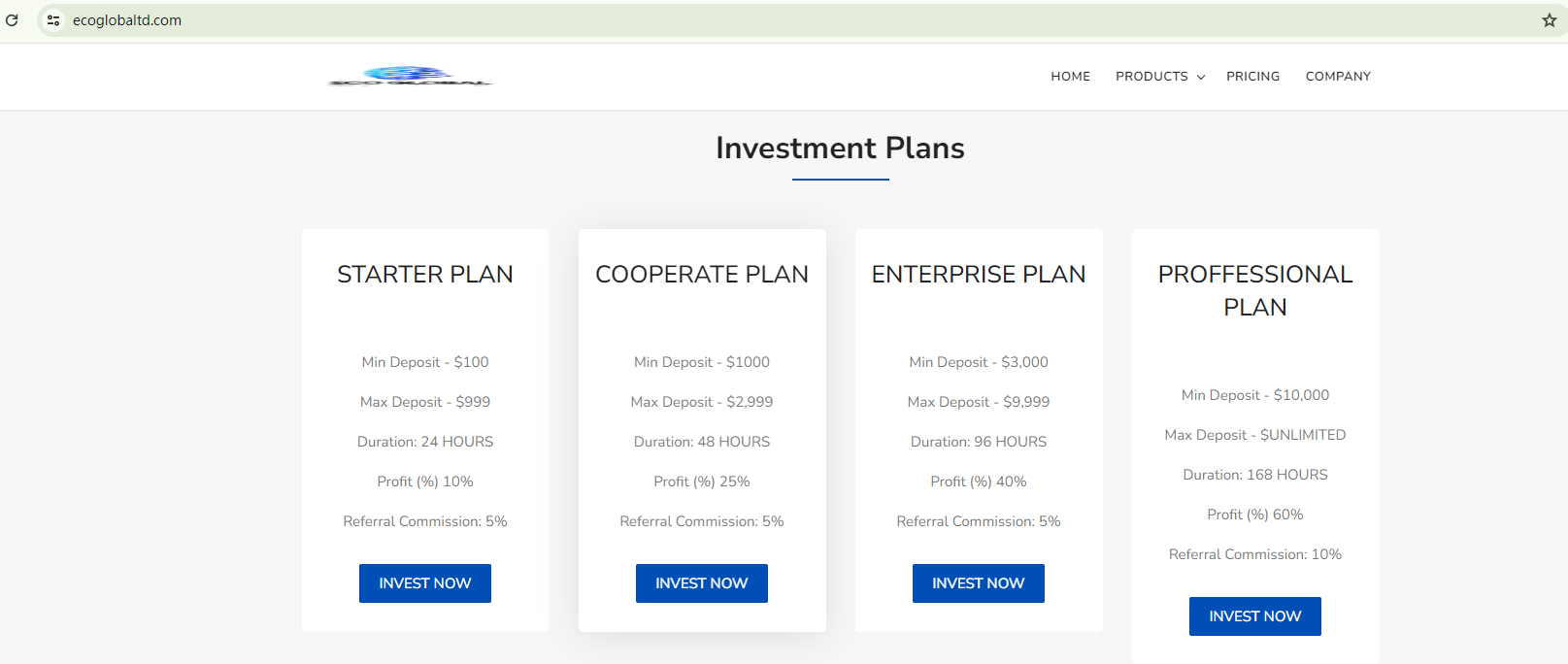Go to the PRICING menu item
The height and width of the screenshot is (664, 1568).
pos(1252,76)
